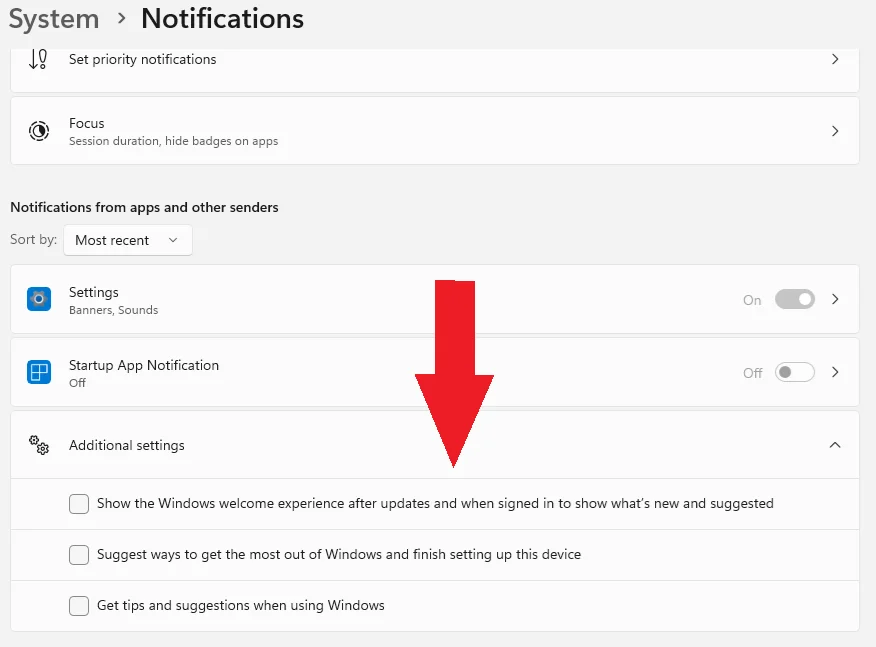Collapse the Additional settings section chevron

click(x=835, y=445)
